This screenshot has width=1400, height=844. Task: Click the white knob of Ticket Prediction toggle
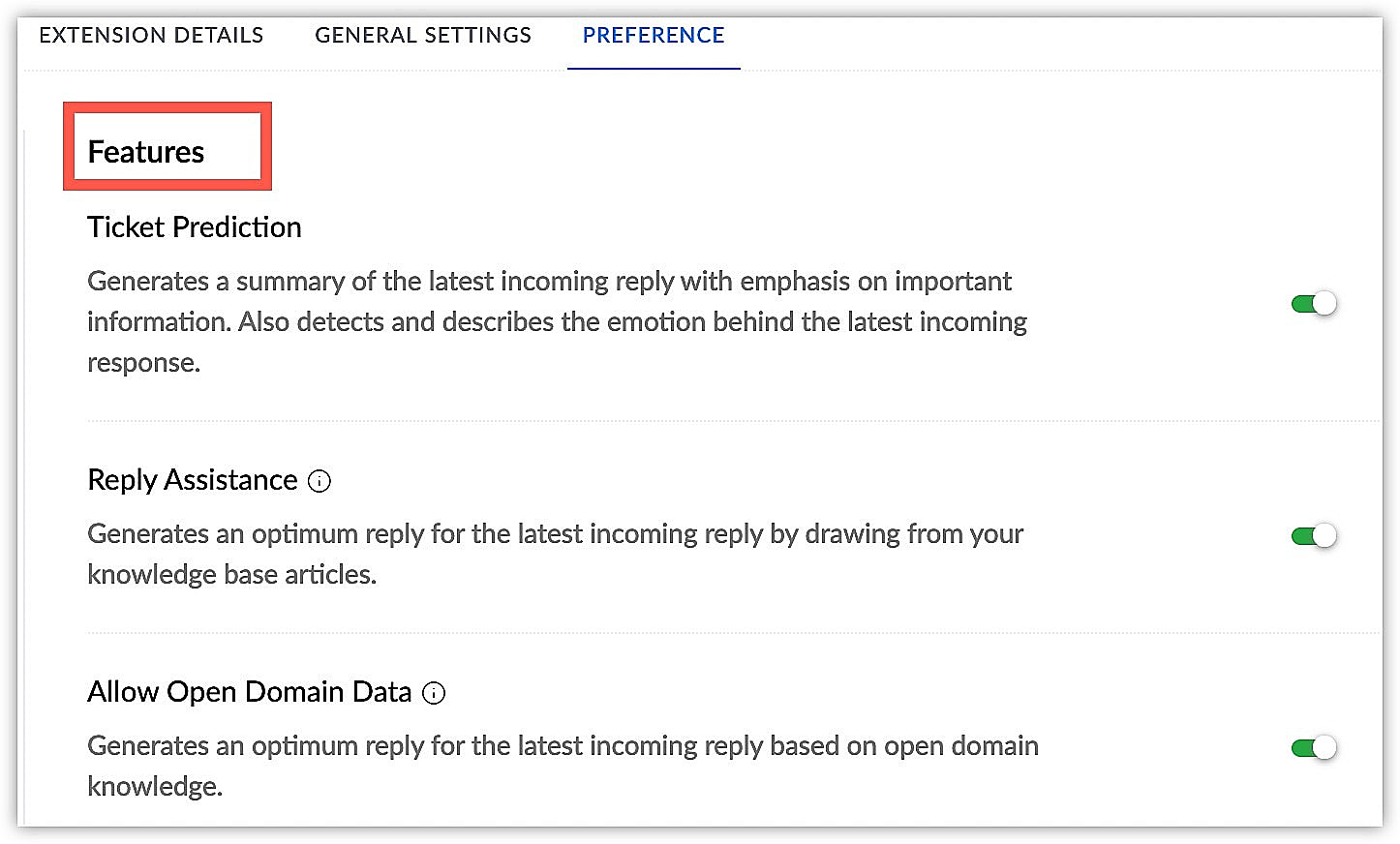tap(1324, 304)
